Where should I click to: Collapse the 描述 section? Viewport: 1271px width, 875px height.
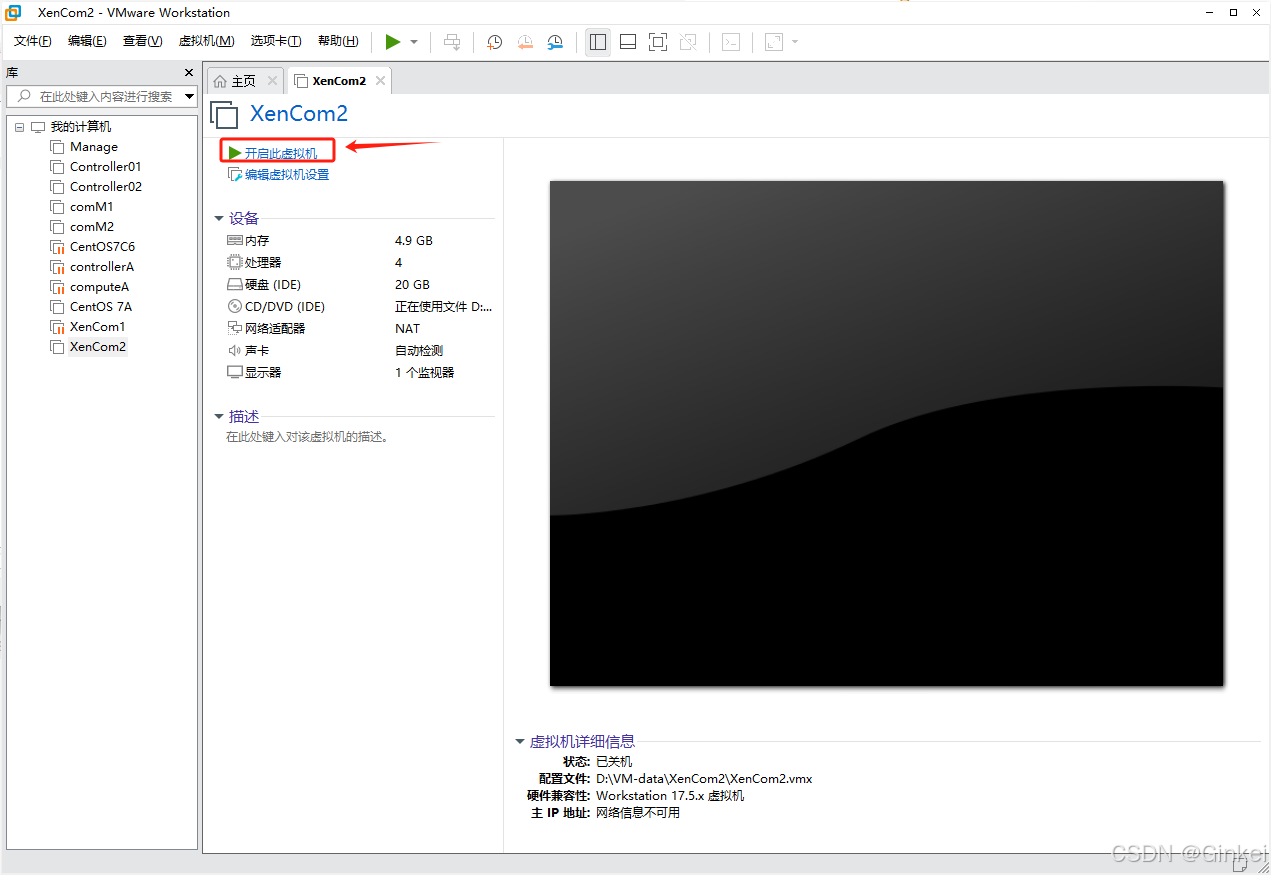coord(219,416)
